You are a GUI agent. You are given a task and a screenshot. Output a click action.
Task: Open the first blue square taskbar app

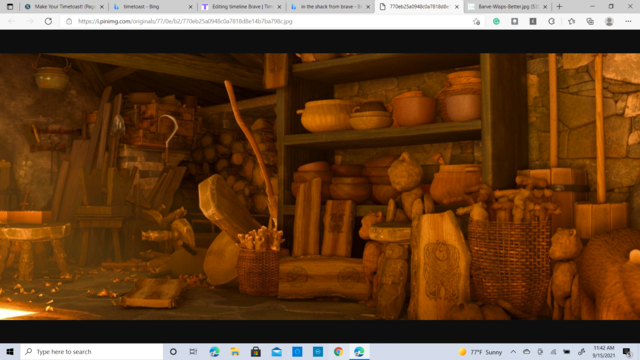(297, 351)
